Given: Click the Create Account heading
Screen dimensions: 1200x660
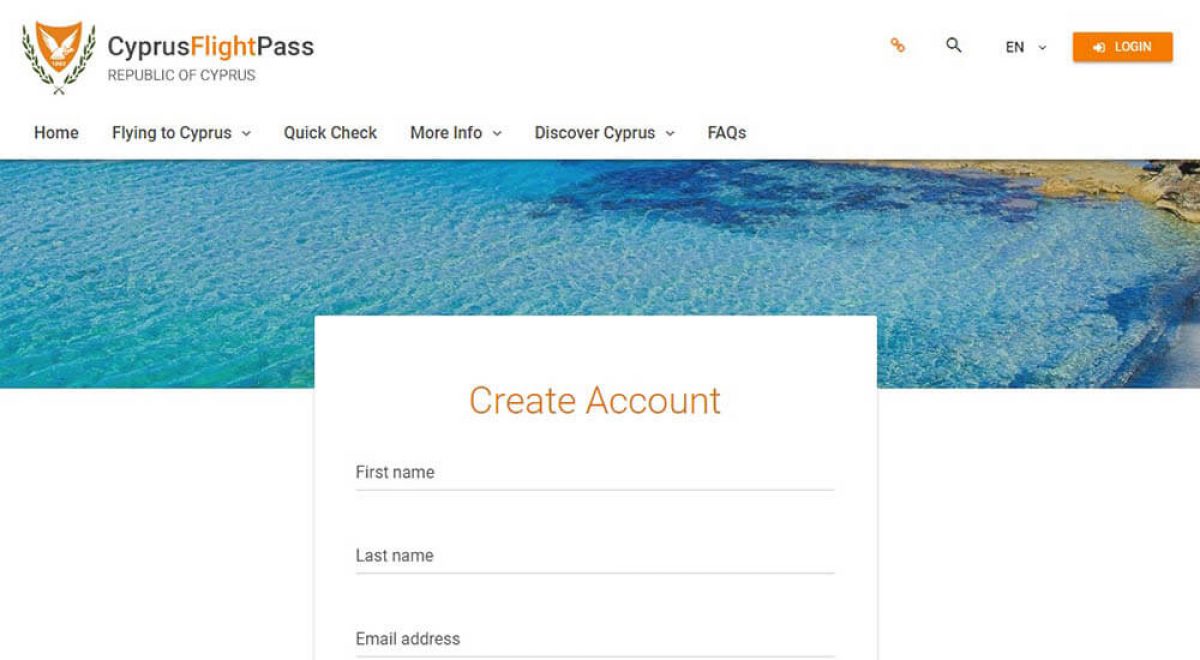Looking at the screenshot, I should pos(595,400).
